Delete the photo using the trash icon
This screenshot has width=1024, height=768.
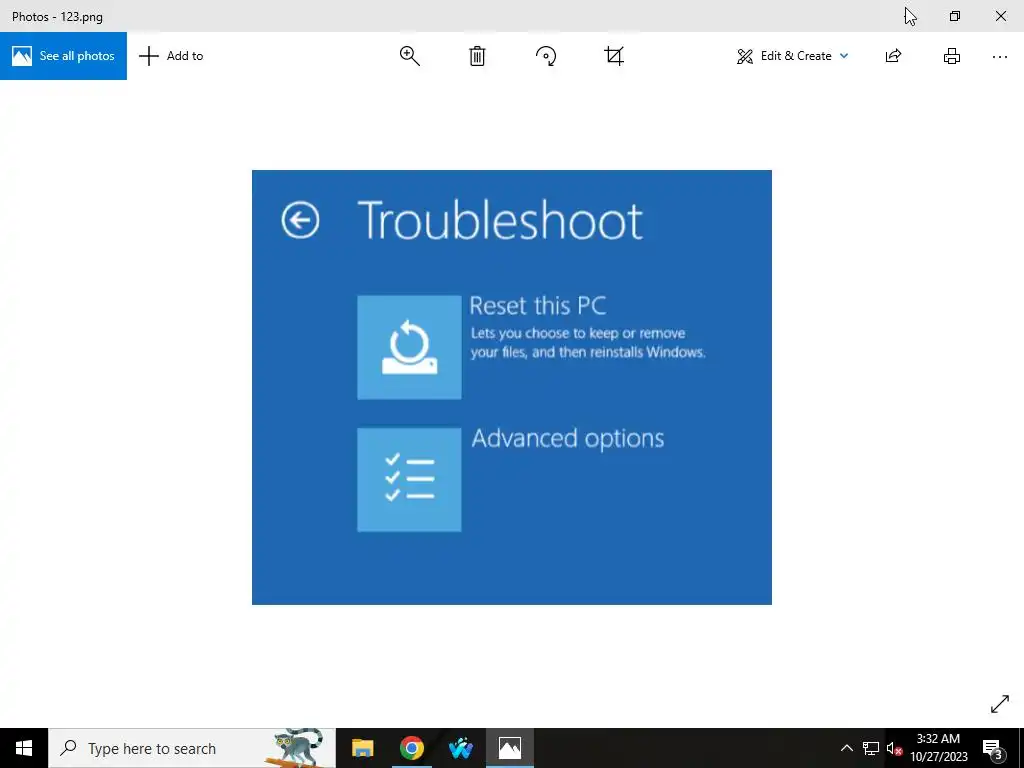pyautogui.click(x=477, y=56)
